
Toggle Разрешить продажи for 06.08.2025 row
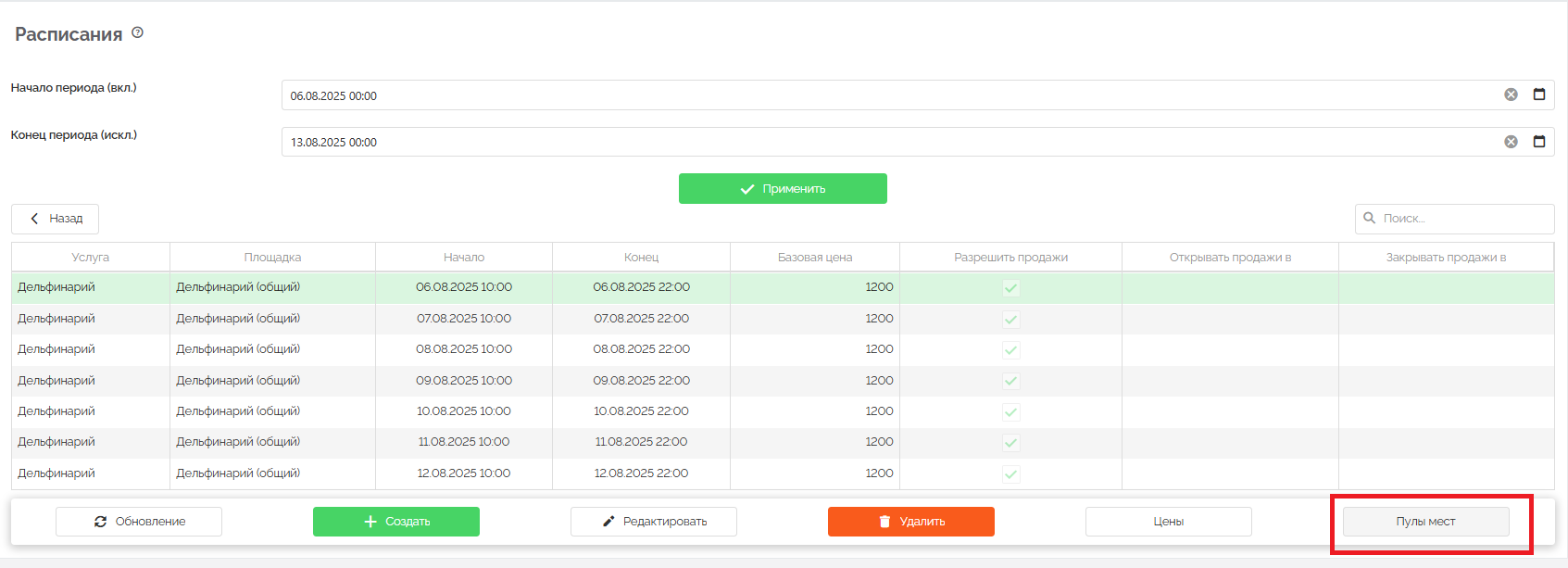(x=1010, y=288)
